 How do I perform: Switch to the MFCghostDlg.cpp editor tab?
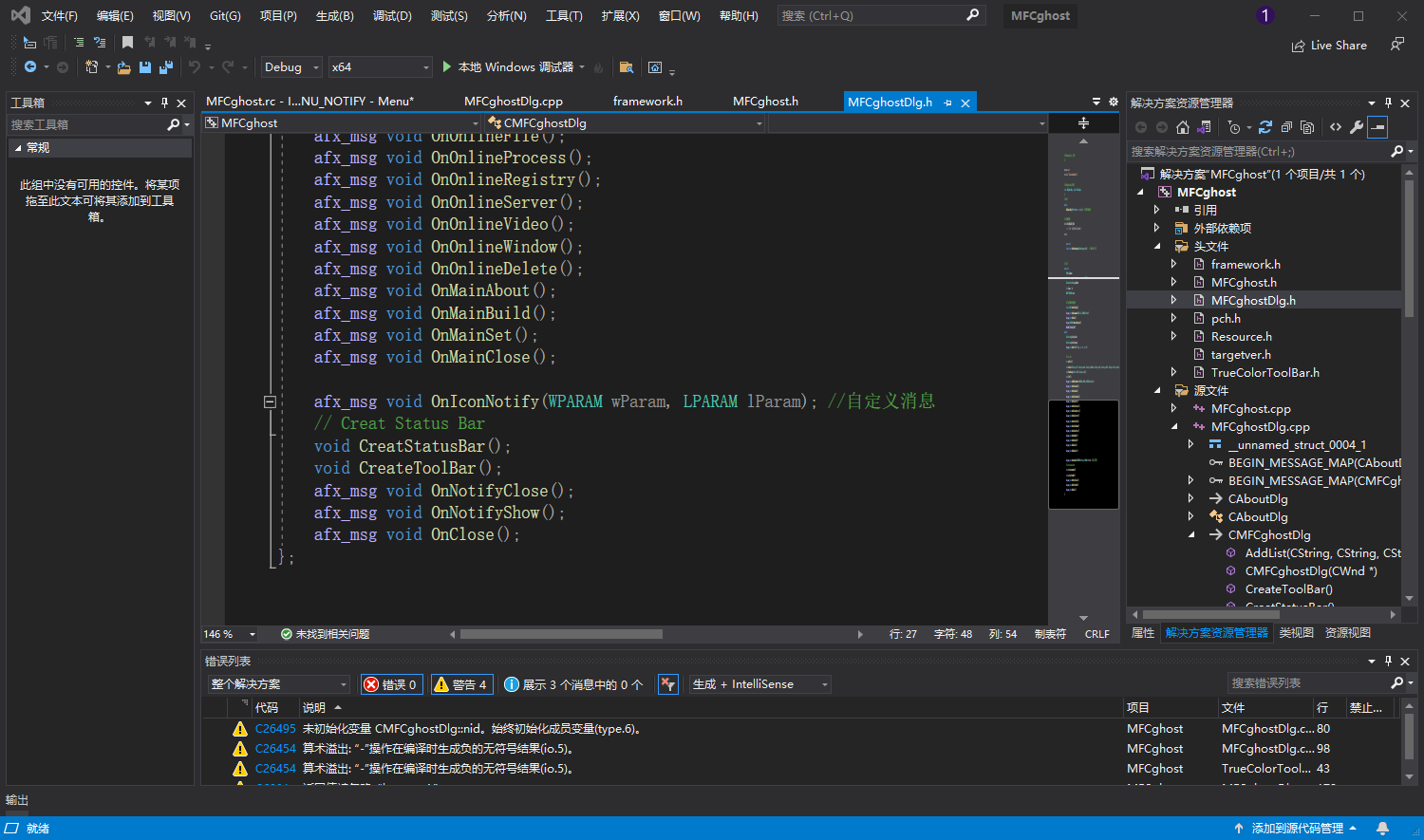point(513,102)
